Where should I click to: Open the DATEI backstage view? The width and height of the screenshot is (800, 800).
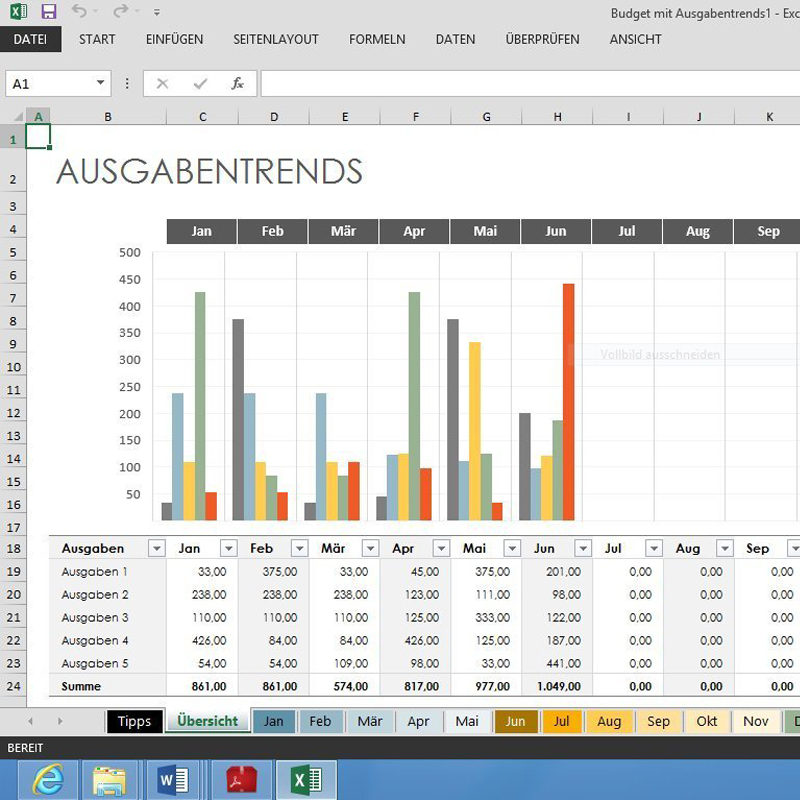tap(31, 39)
